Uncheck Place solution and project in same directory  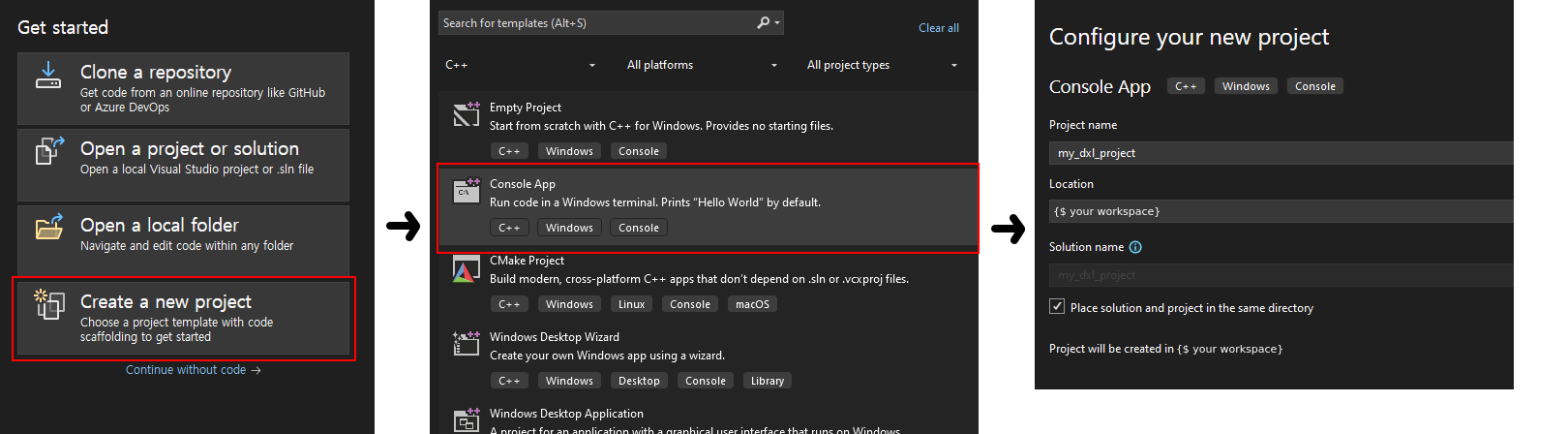[1057, 307]
